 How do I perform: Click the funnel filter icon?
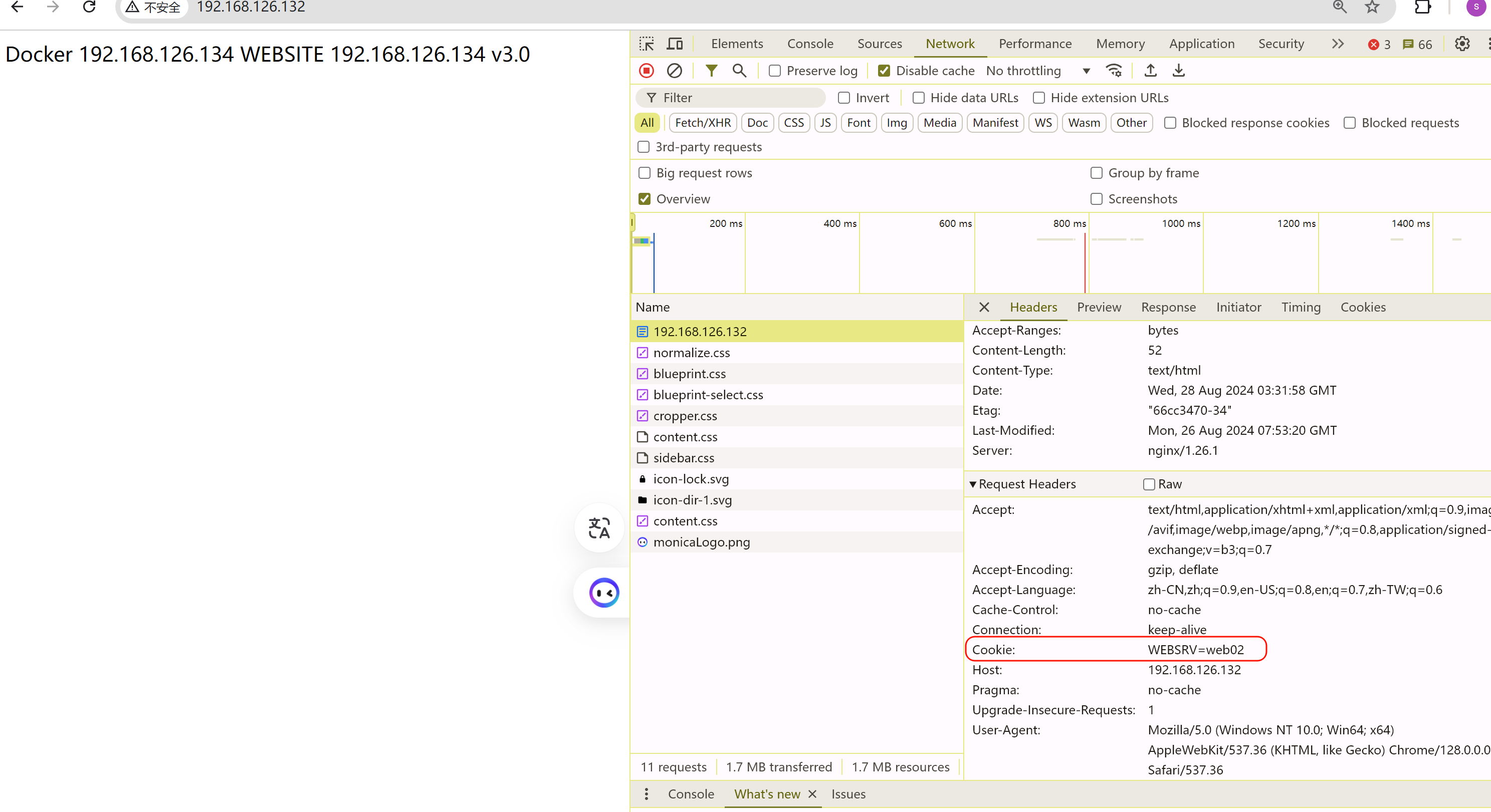coord(711,71)
